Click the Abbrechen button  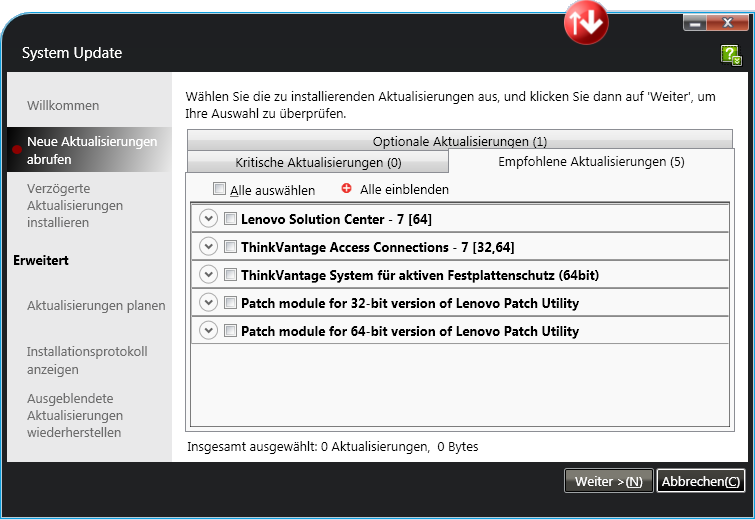tap(701, 481)
